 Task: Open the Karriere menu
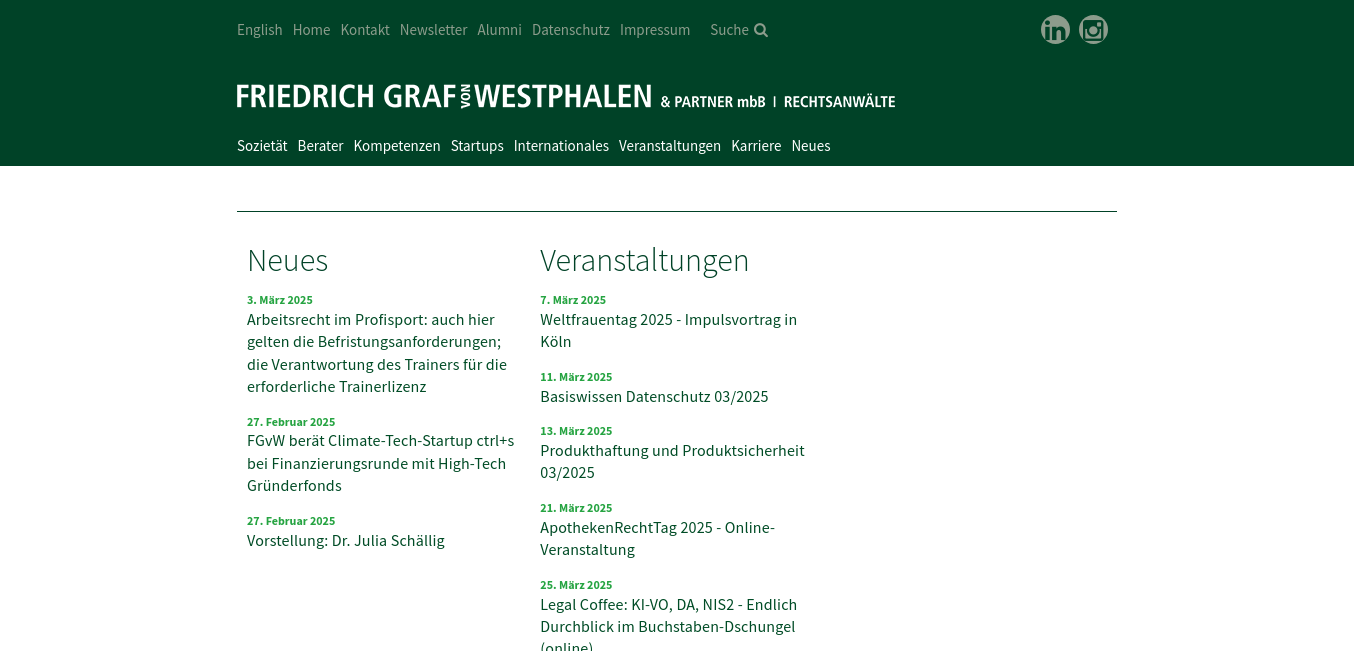[756, 146]
